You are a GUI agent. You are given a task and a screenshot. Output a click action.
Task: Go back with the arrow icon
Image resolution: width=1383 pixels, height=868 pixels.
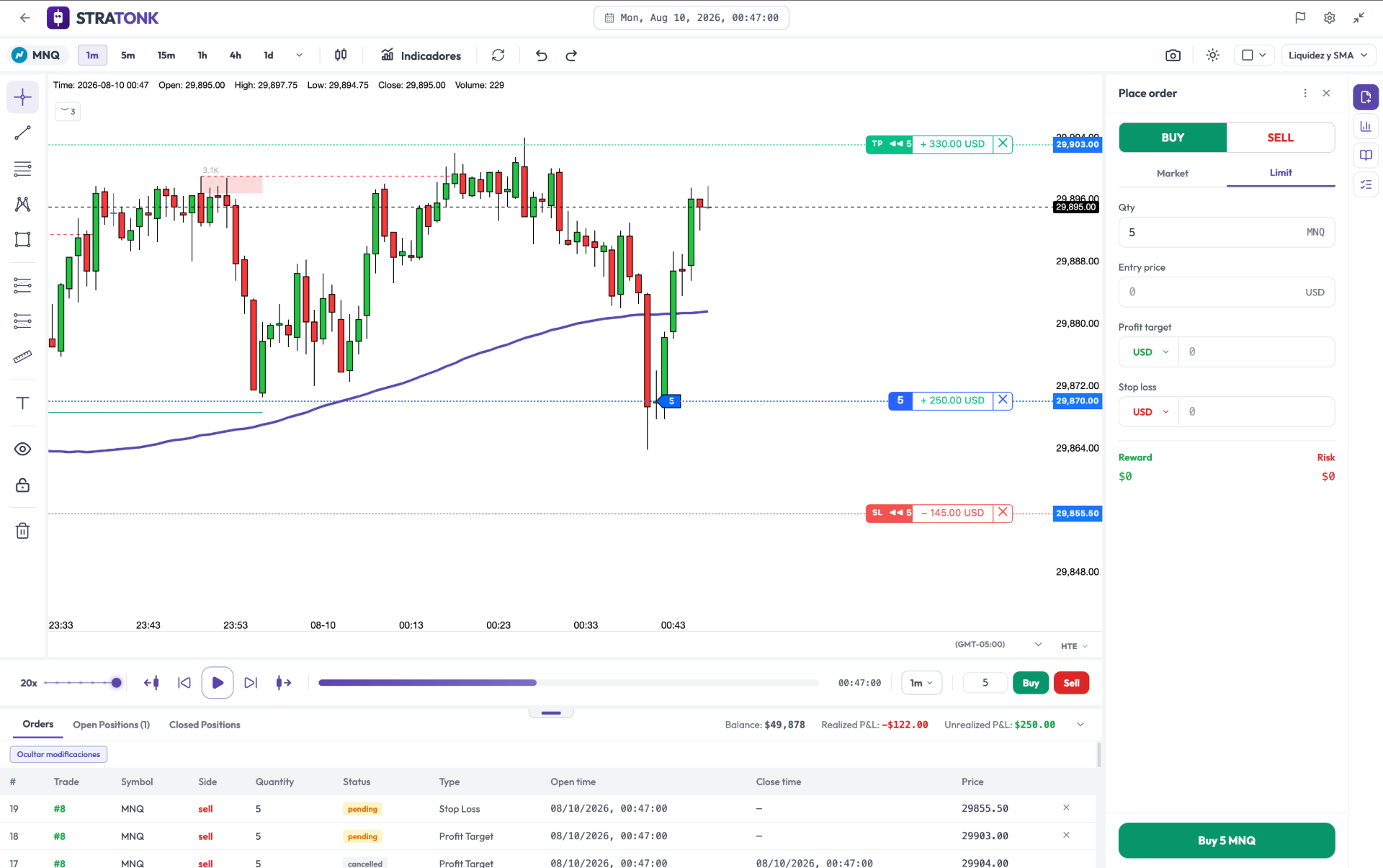point(25,18)
